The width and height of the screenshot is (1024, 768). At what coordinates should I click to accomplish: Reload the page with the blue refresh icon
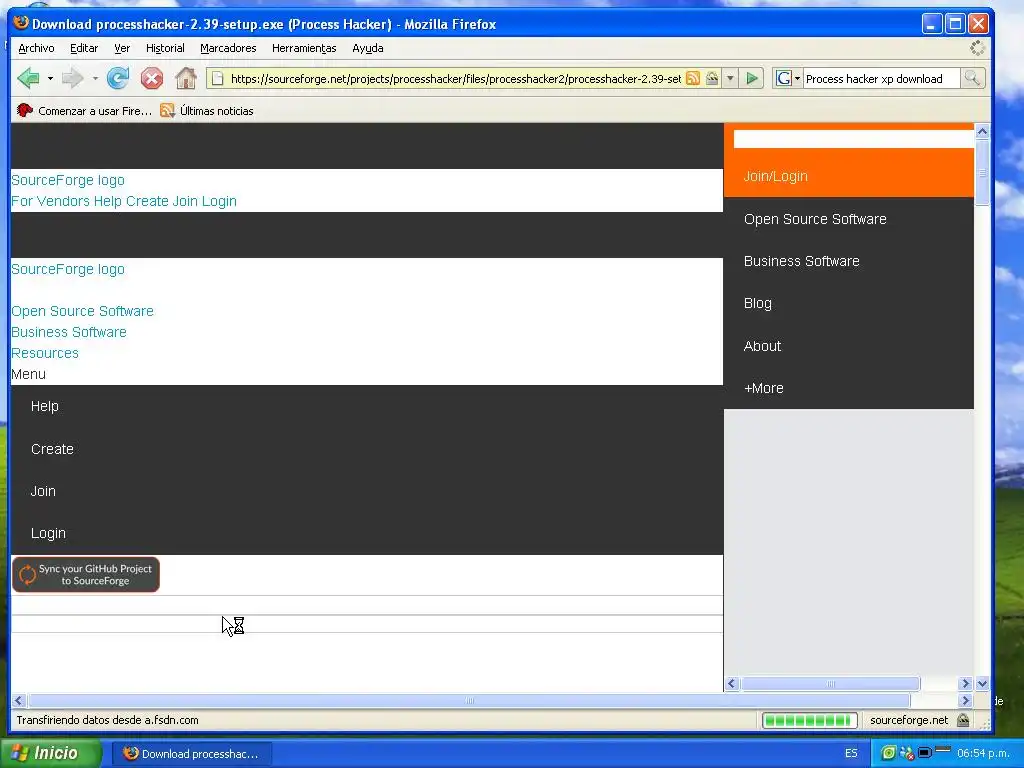[x=118, y=78]
